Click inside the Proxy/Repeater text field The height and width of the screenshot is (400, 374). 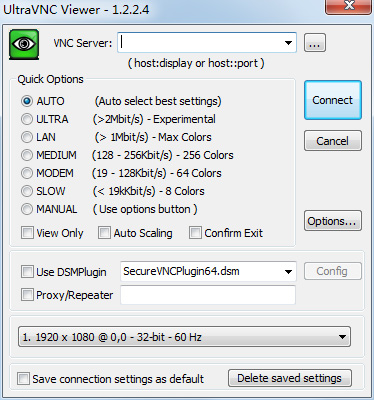click(208, 295)
